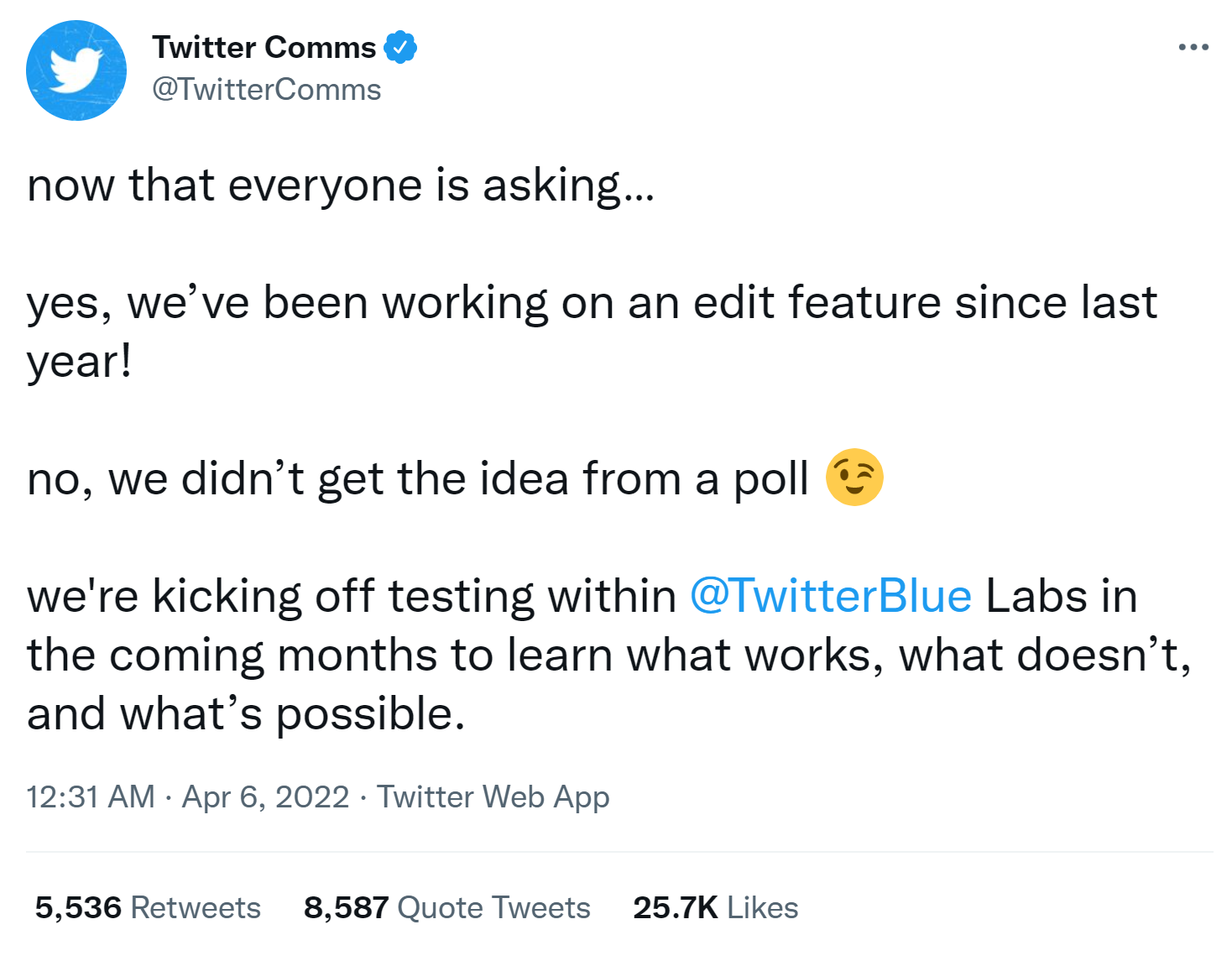Click the blue verified badge

pos(400,48)
